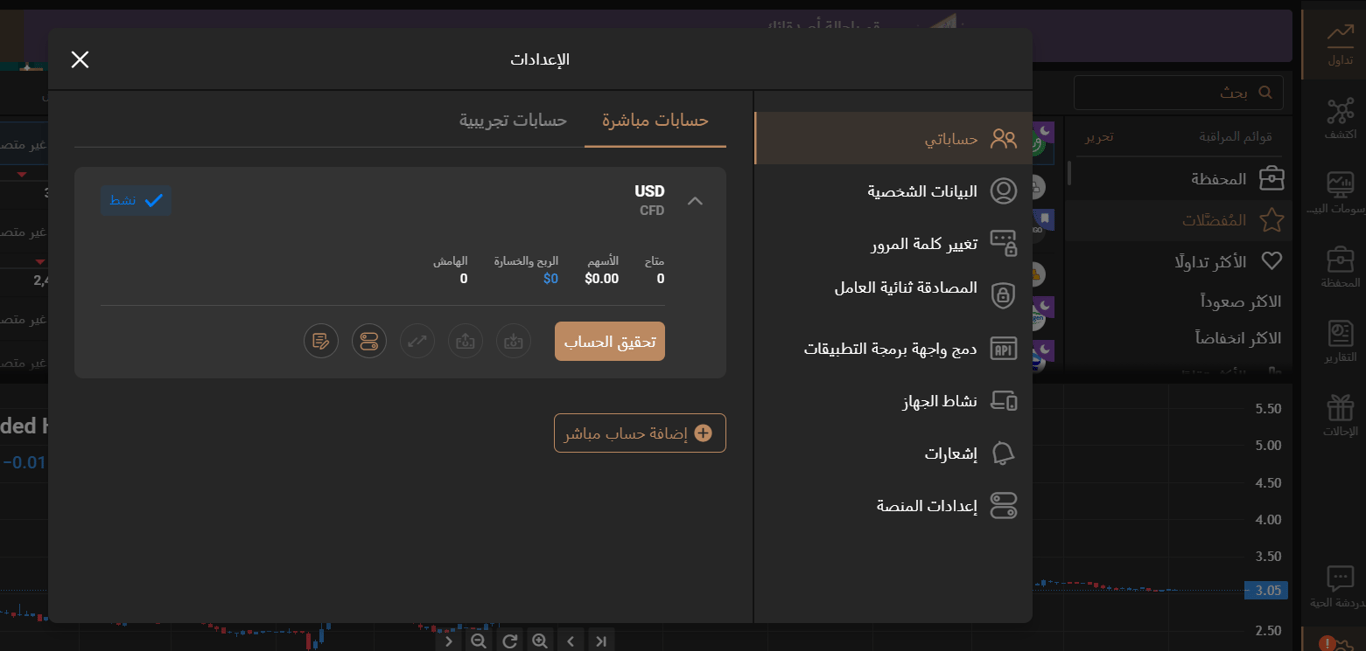Click the إضافة حساب مباشر button

(639, 432)
